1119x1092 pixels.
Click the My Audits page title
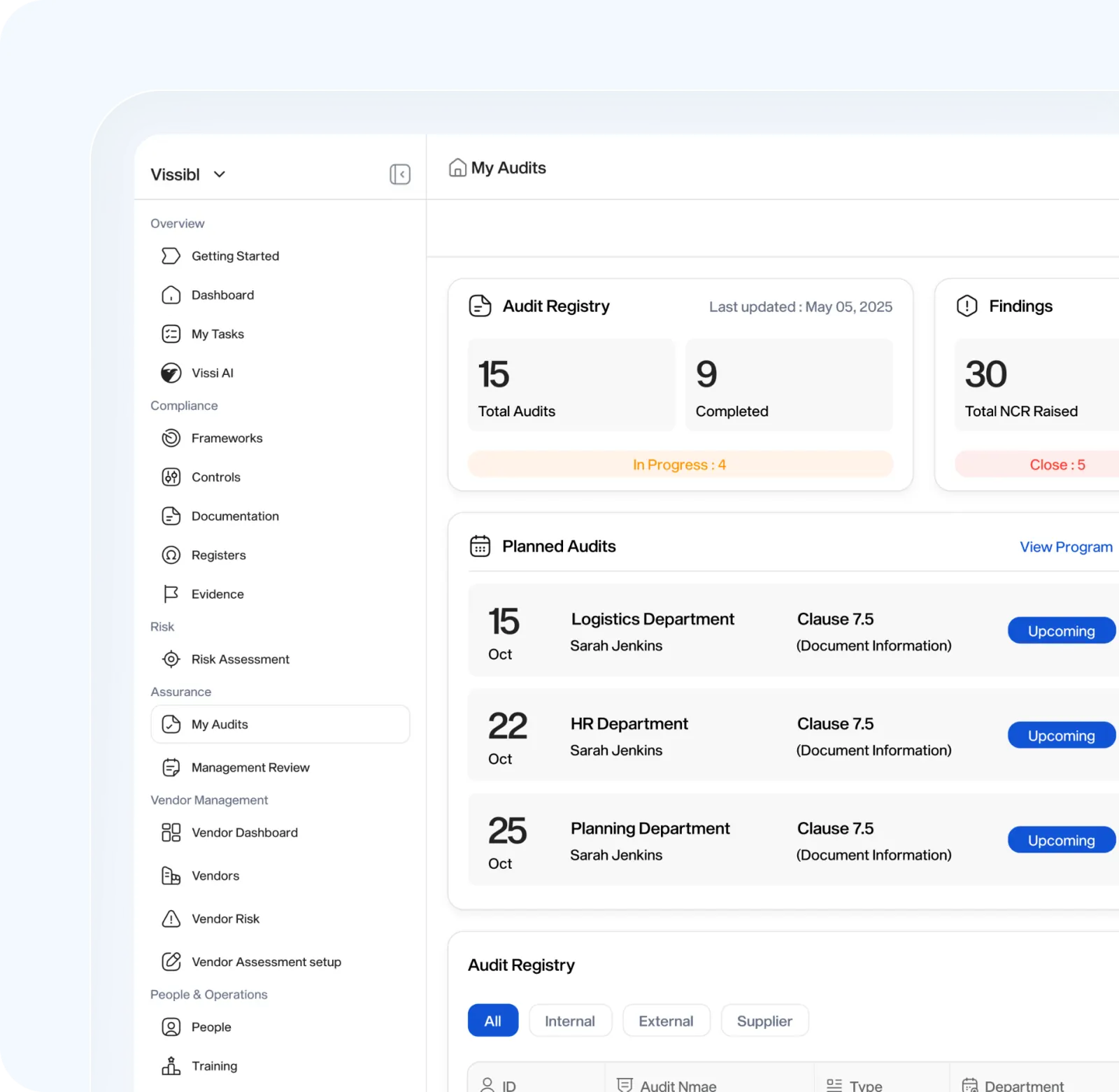click(x=508, y=168)
